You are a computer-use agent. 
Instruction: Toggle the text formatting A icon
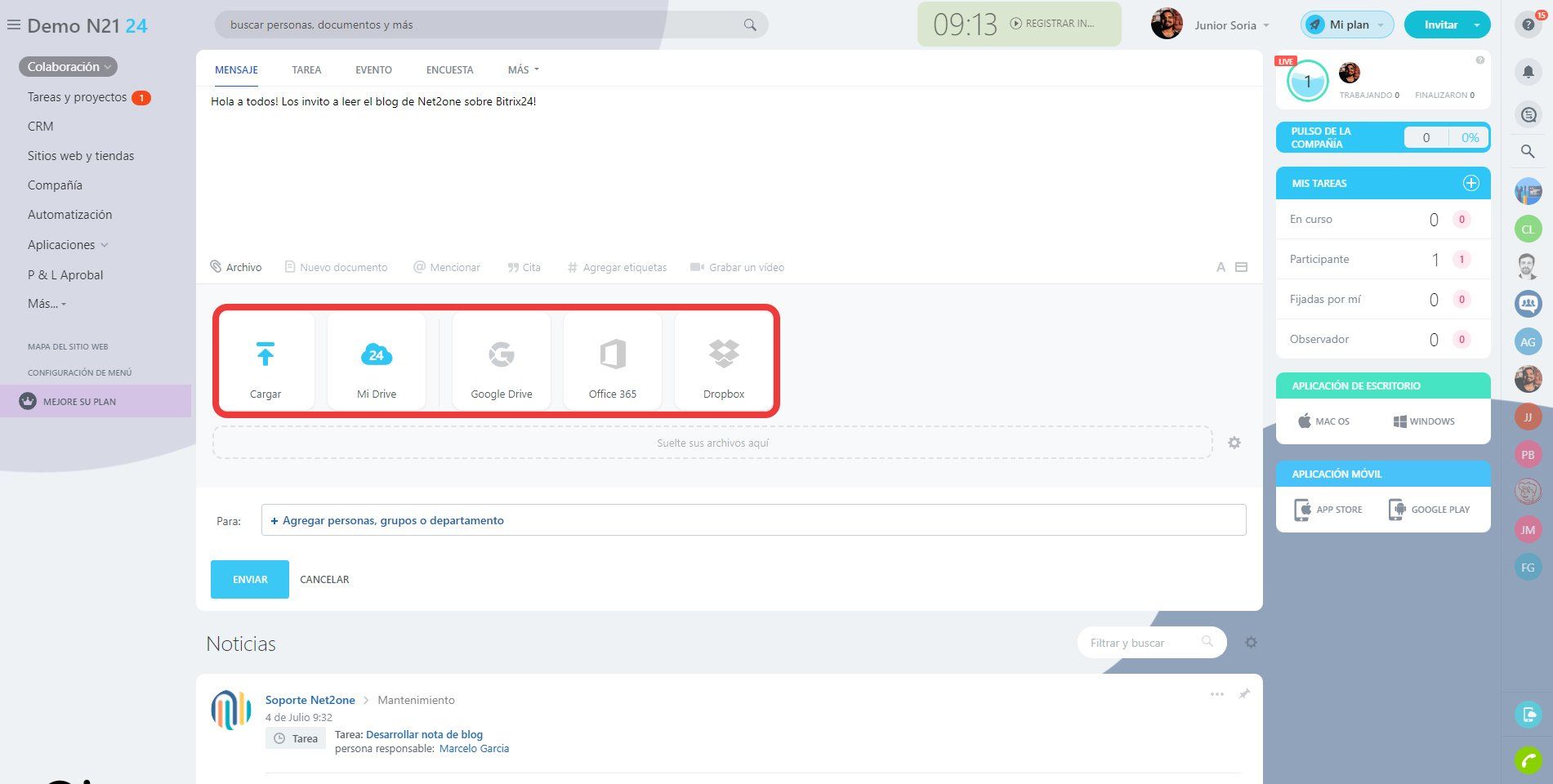coord(1221,267)
